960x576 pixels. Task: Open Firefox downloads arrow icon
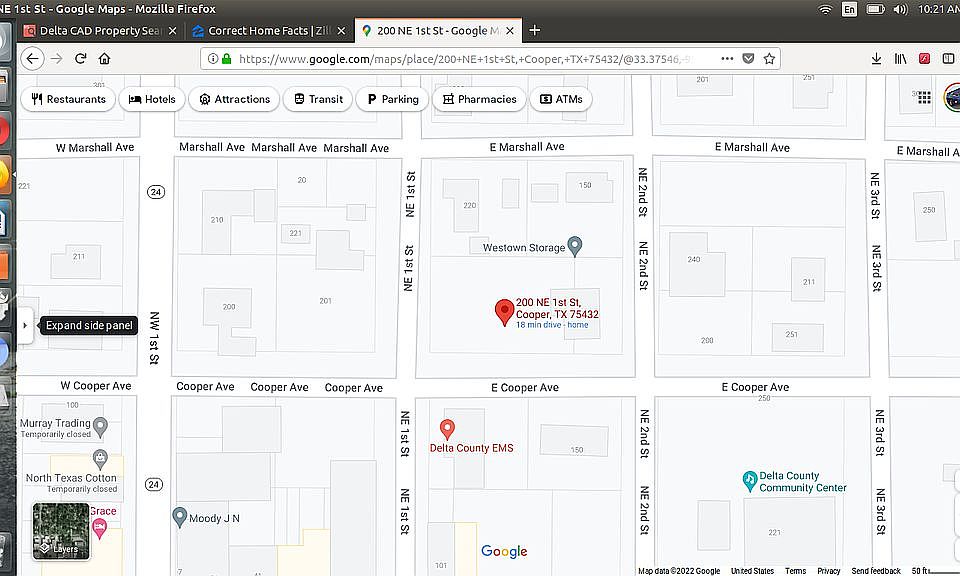click(877, 59)
